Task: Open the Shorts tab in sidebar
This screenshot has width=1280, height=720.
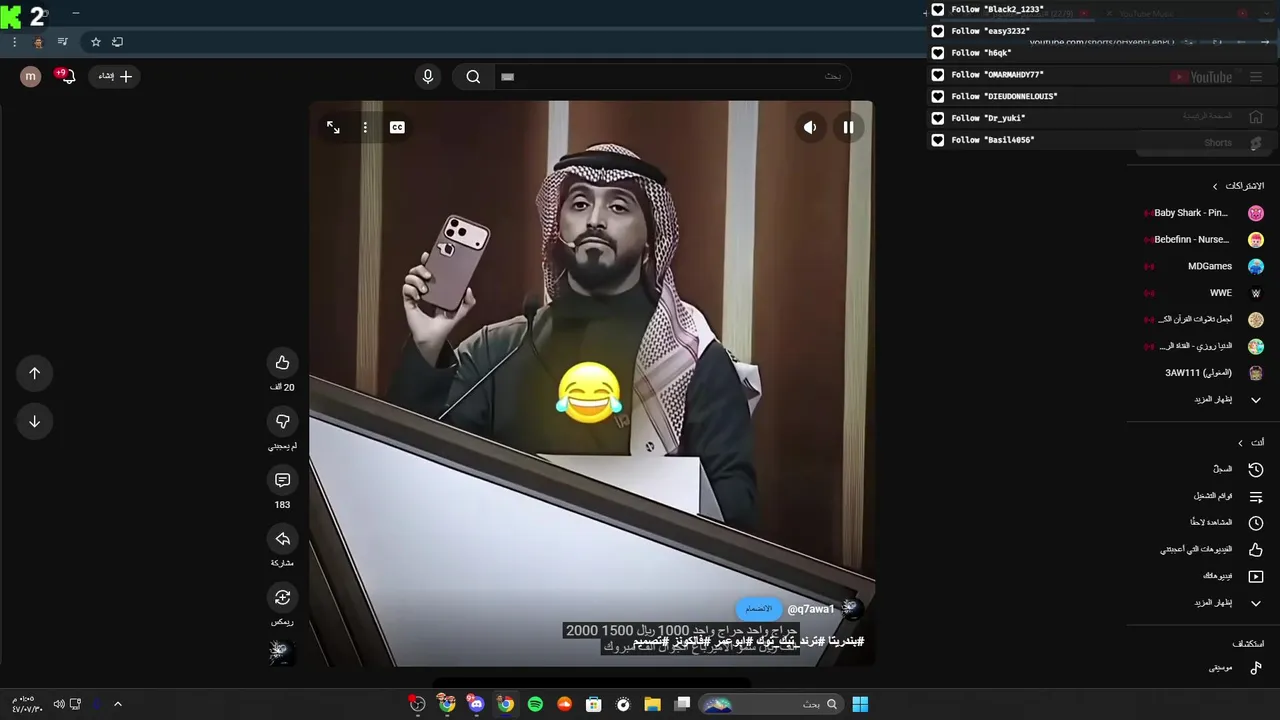Action: click(x=1204, y=143)
